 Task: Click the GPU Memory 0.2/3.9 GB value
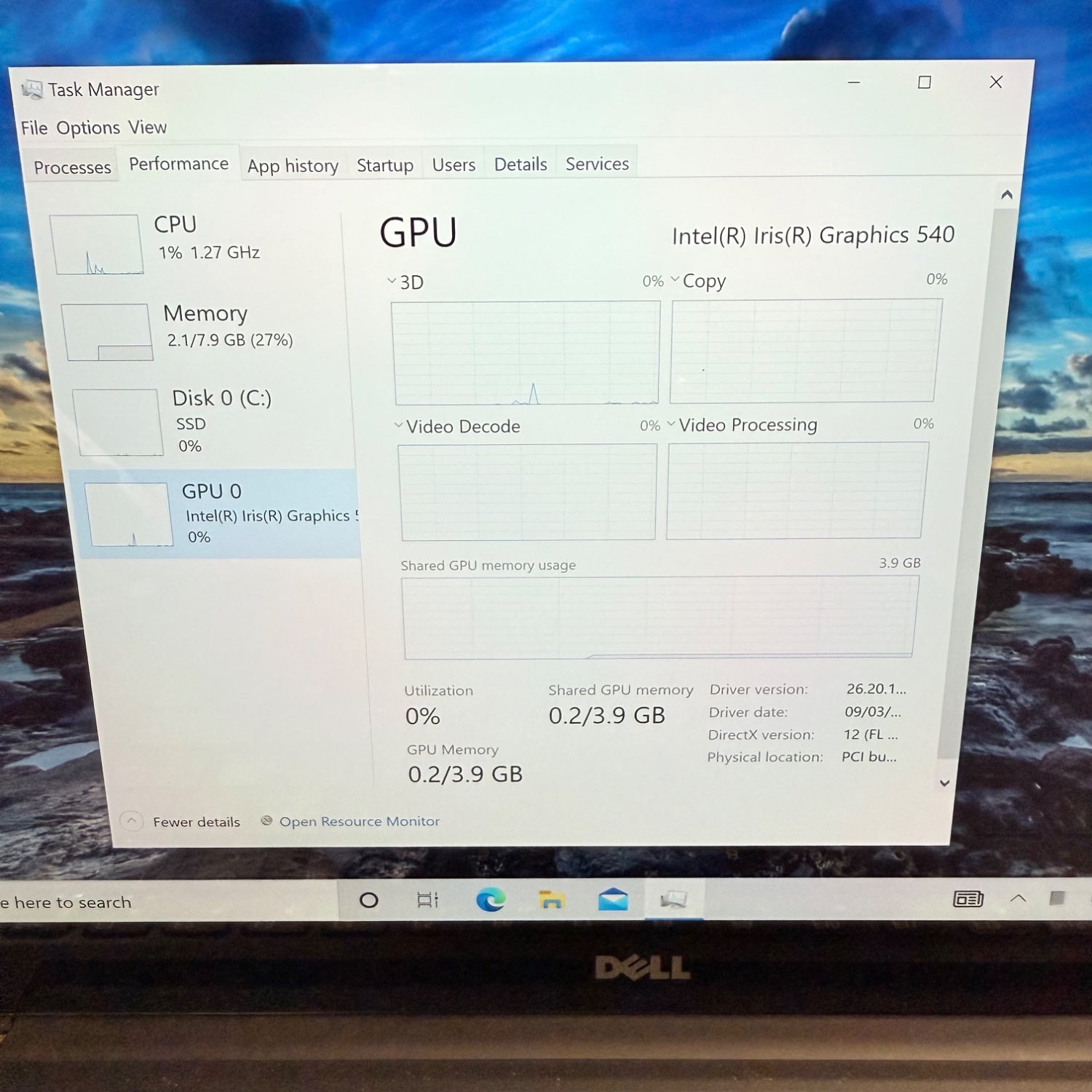click(x=465, y=774)
